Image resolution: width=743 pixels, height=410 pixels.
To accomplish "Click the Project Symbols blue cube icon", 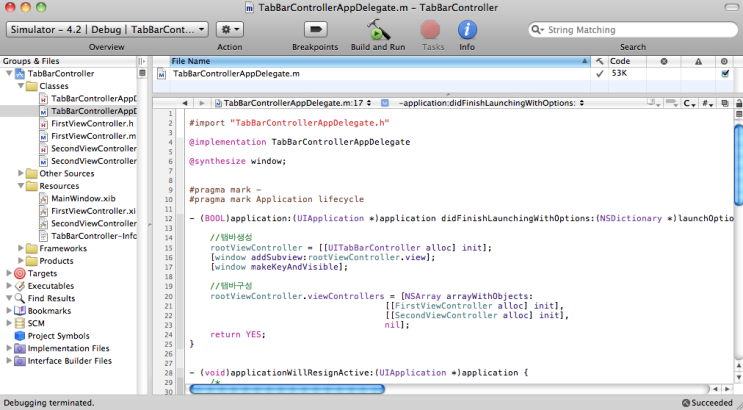I will (x=20, y=336).
